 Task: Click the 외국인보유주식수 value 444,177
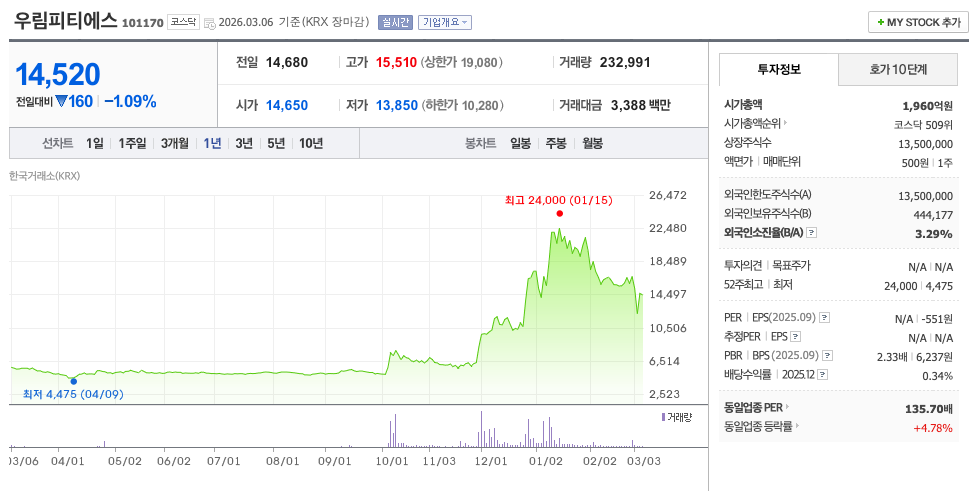[933, 215]
